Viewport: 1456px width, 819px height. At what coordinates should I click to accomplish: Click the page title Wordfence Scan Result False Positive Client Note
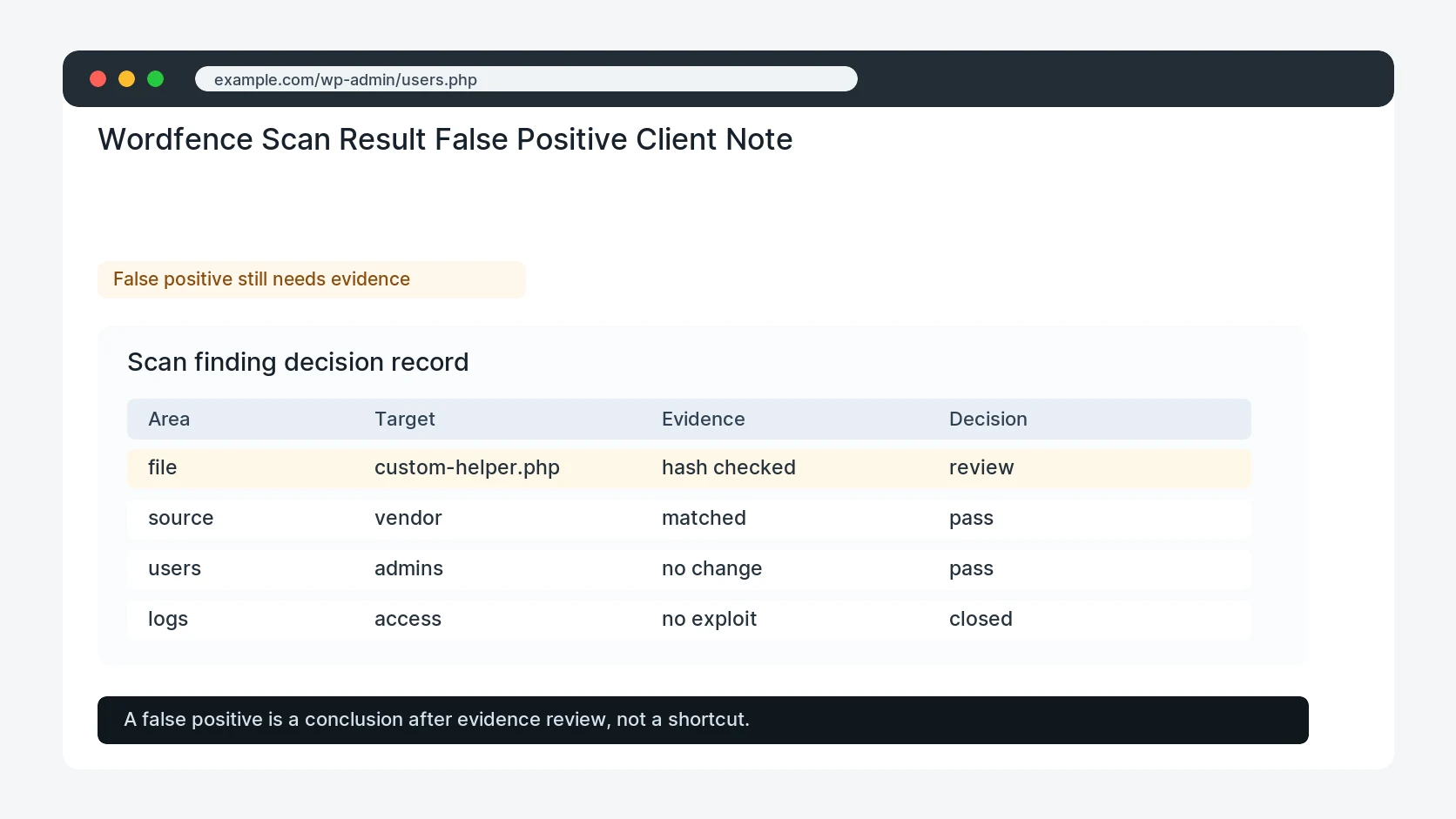[x=445, y=139]
